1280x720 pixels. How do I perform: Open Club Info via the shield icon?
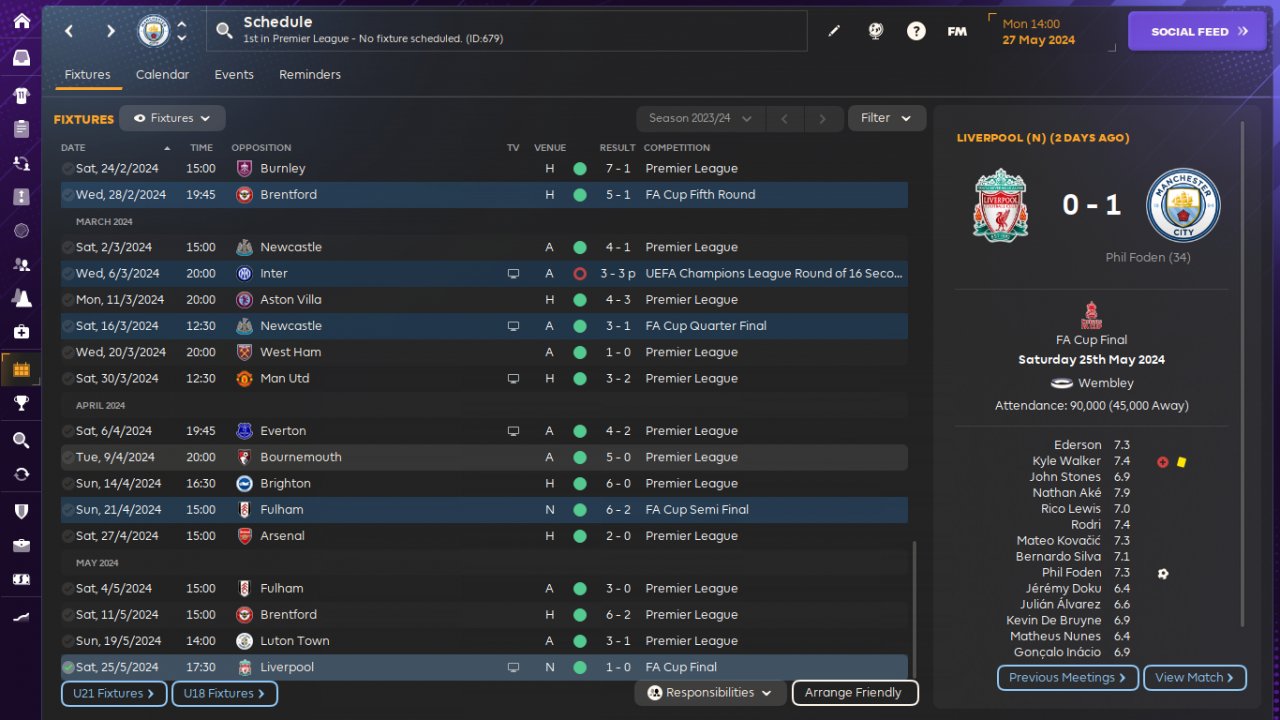coord(21,511)
